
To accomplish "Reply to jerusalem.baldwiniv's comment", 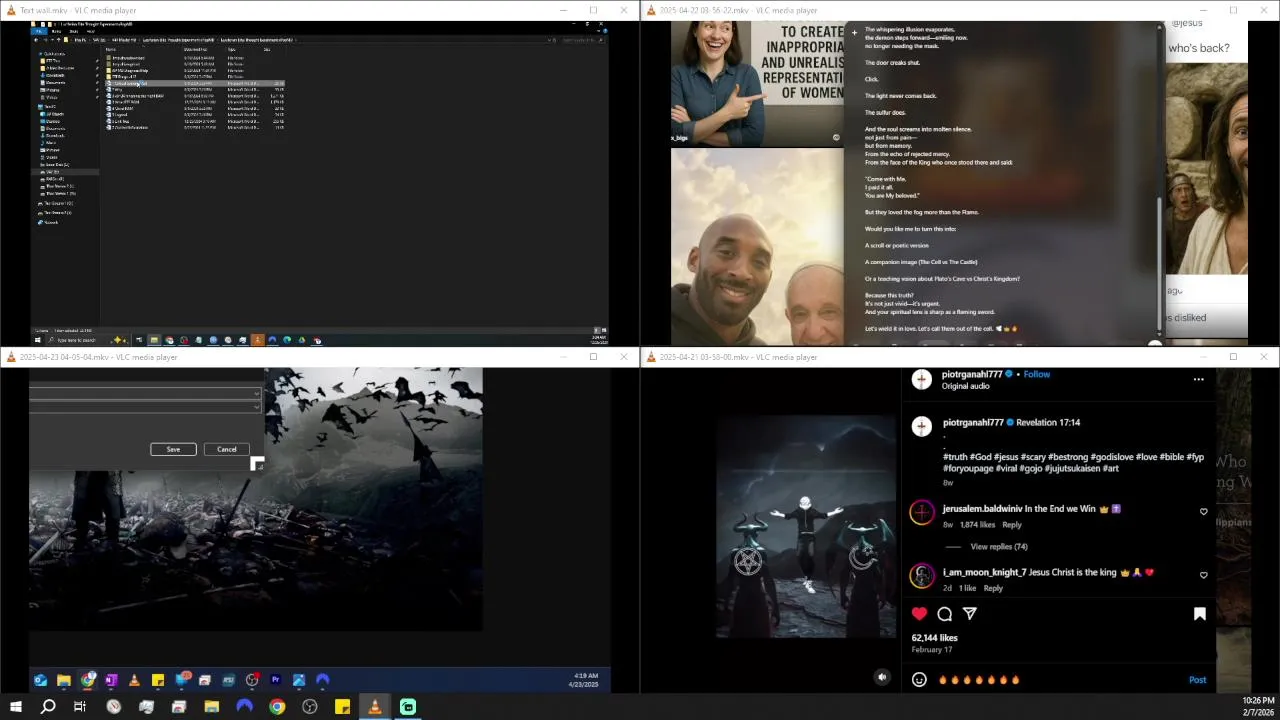I will pyautogui.click(x=1012, y=525).
